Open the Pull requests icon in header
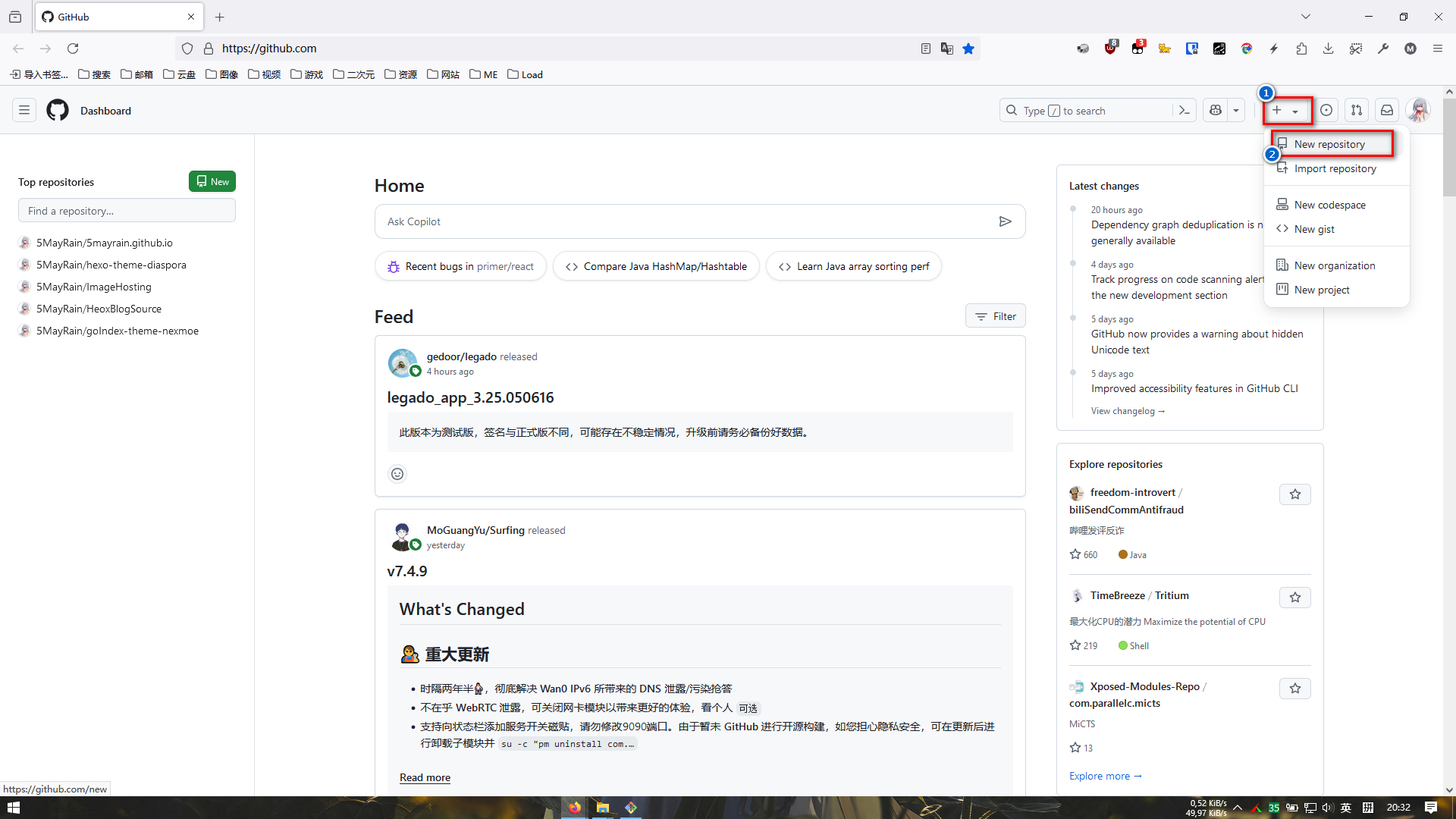The height and width of the screenshot is (819, 1456). (x=1357, y=111)
